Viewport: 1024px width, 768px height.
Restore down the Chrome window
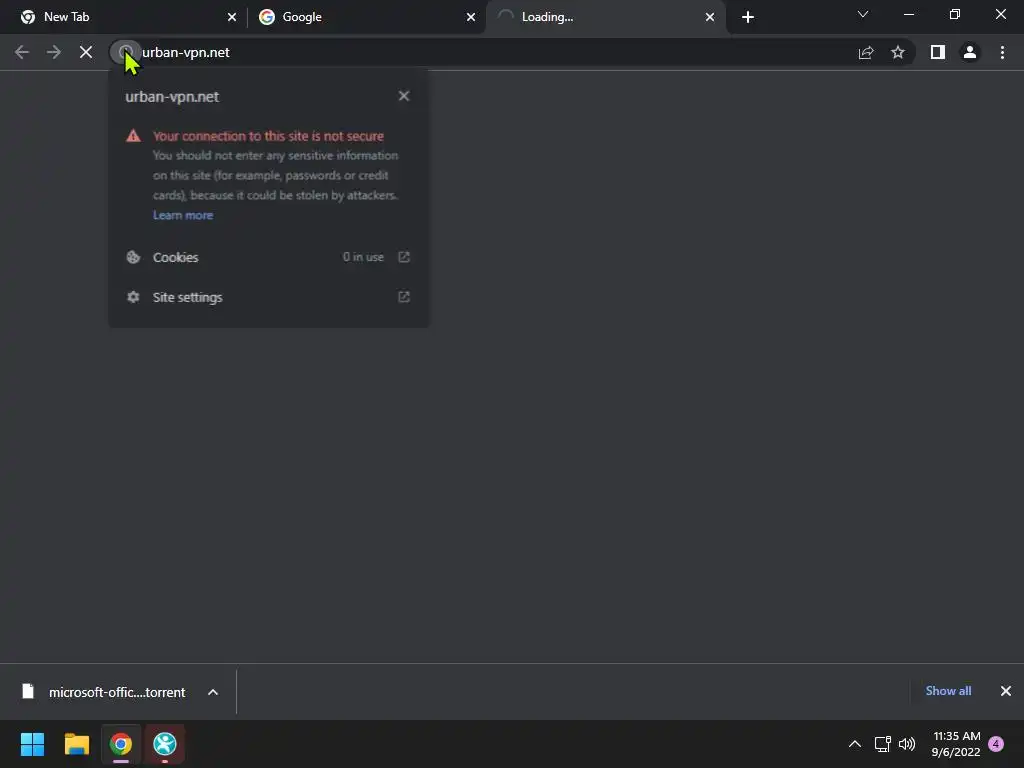(x=955, y=14)
